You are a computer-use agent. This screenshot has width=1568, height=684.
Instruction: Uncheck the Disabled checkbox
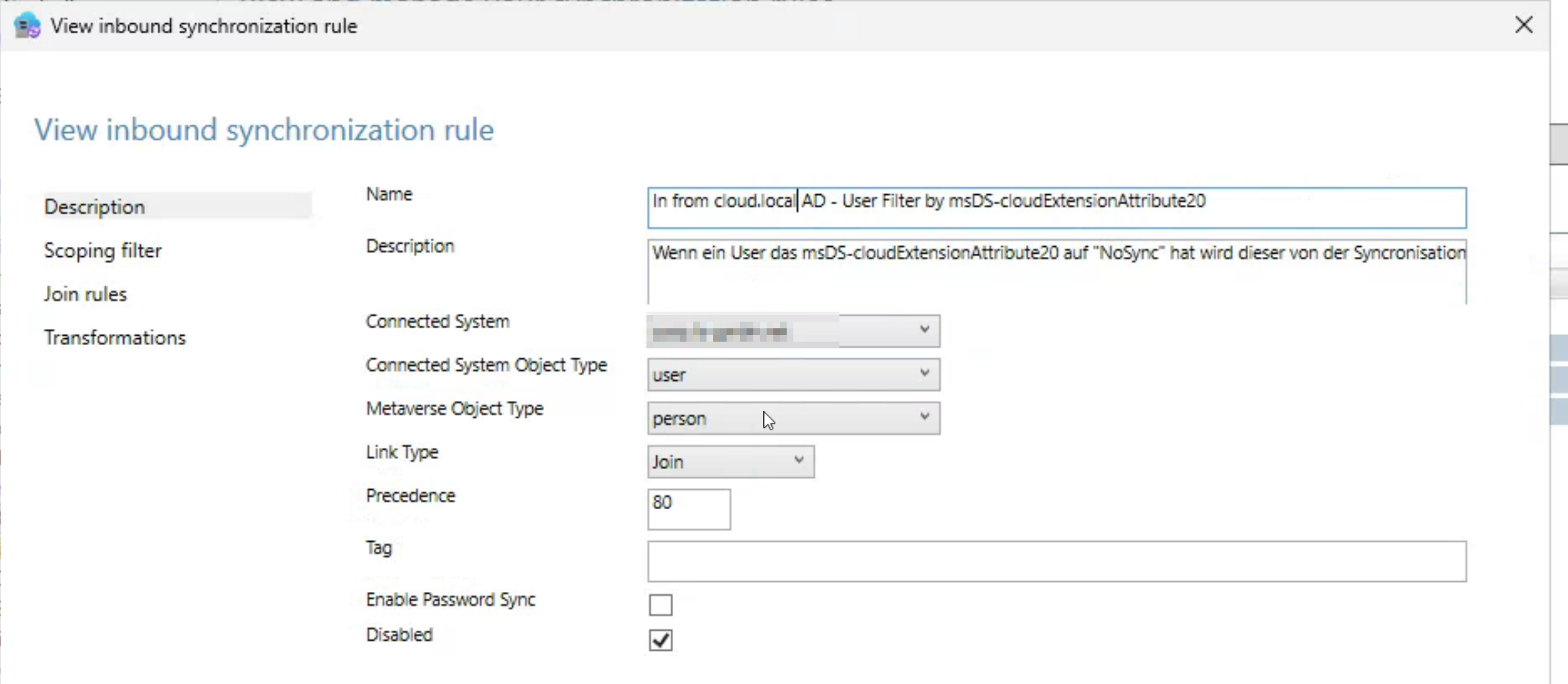click(x=660, y=640)
